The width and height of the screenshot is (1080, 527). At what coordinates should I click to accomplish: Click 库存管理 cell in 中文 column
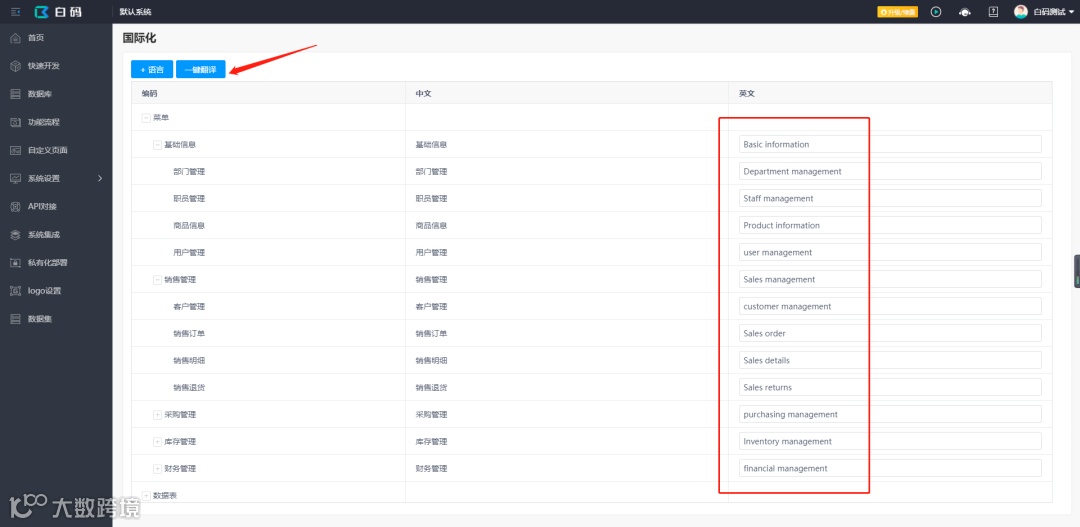pyautogui.click(x=431, y=442)
